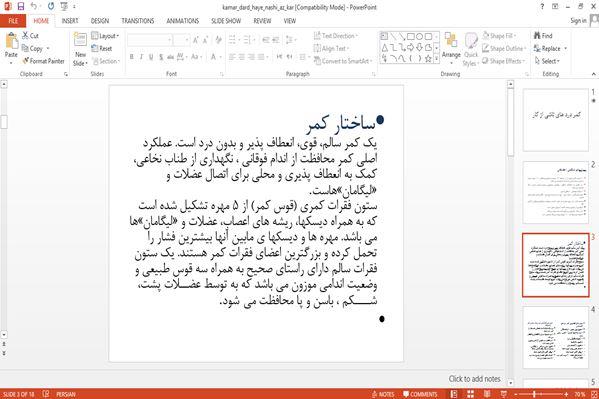Click Find in Editing group
Viewport: 599px width, 399px height.
[543, 36]
